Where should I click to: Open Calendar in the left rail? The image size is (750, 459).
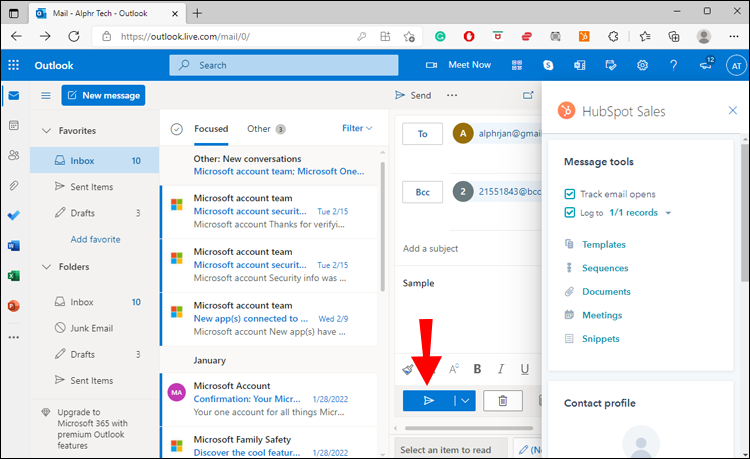click(x=14, y=125)
